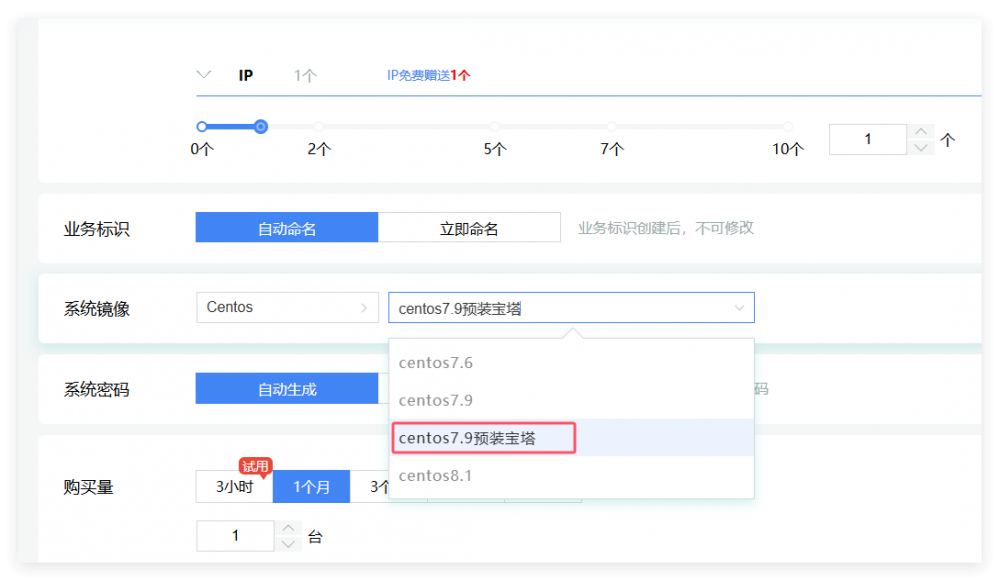
Task: Set IP slider to the 5个 mark
Action: [495, 126]
